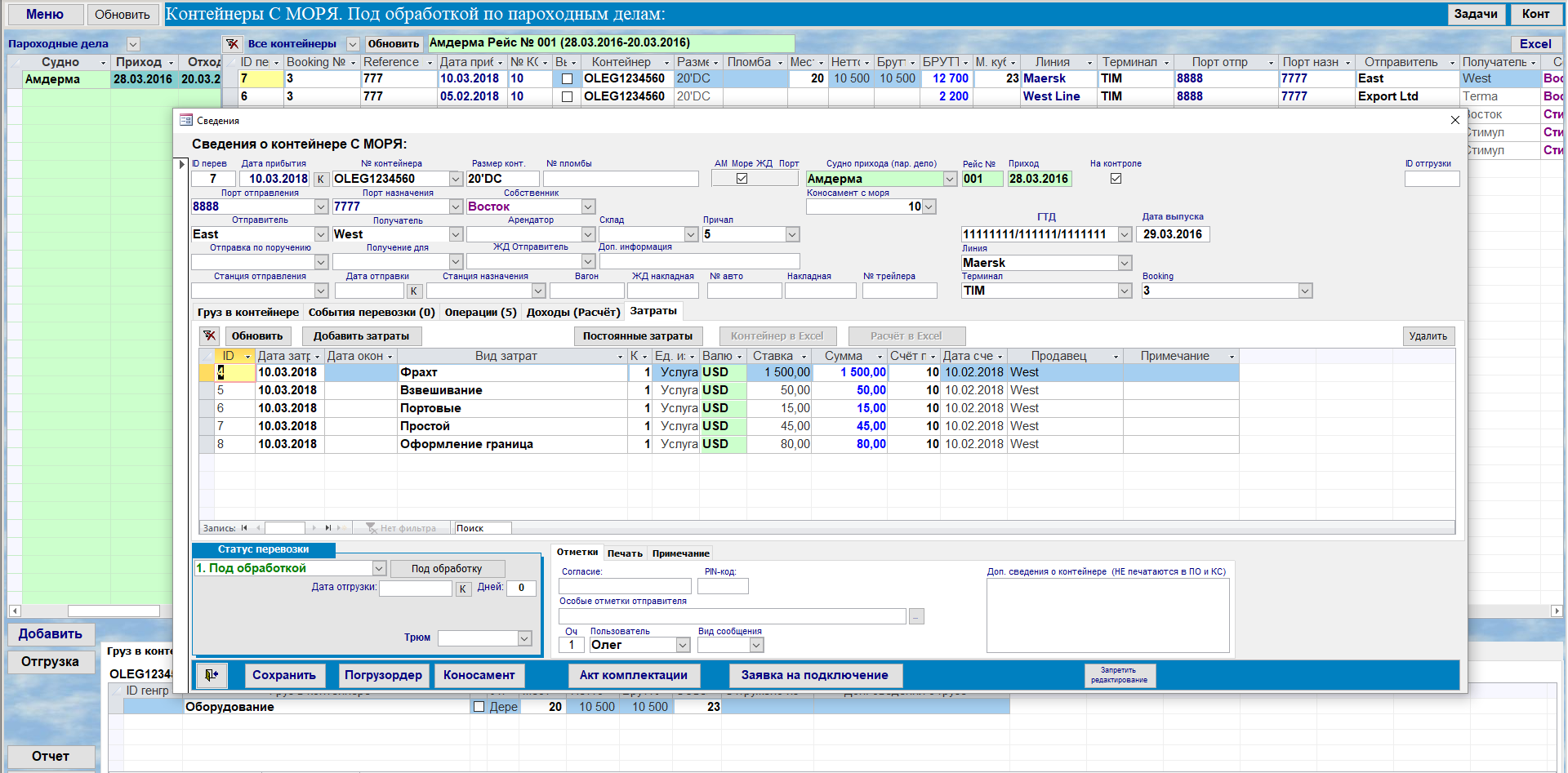The height and width of the screenshot is (773, 1568).
Task: Open calendar button next to Дата отправки
Action: 414,291
